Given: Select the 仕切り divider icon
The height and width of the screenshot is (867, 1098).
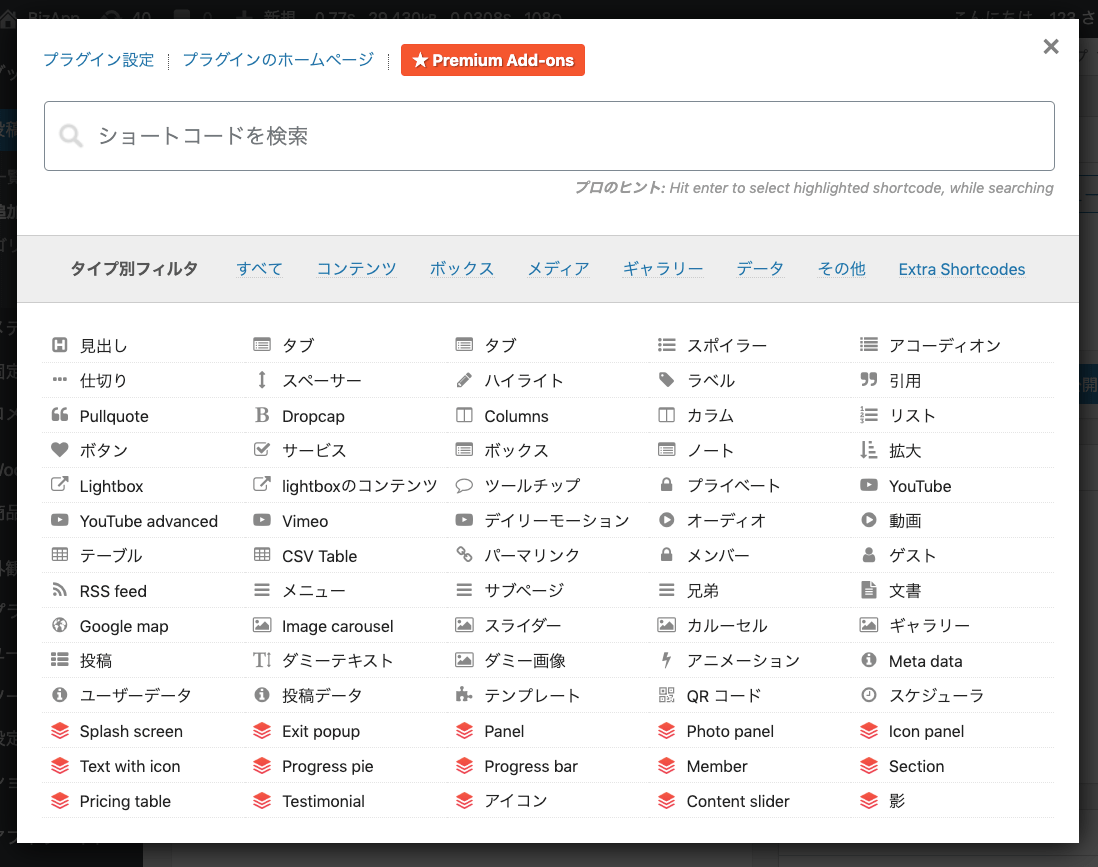Looking at the screenshot, I should point(60,380).
